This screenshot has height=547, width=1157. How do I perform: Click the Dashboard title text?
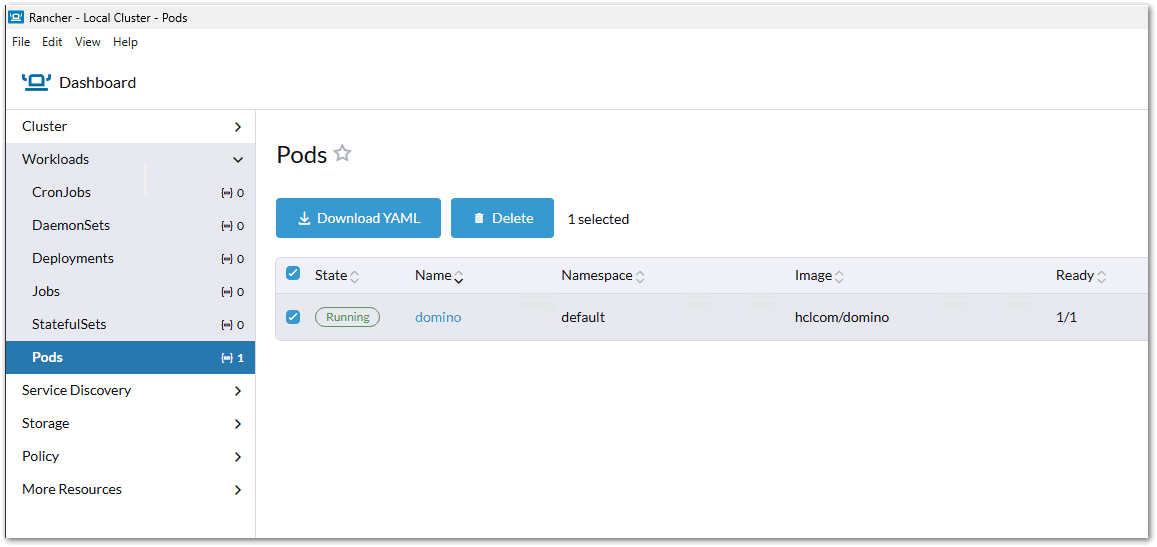point(97,83)
